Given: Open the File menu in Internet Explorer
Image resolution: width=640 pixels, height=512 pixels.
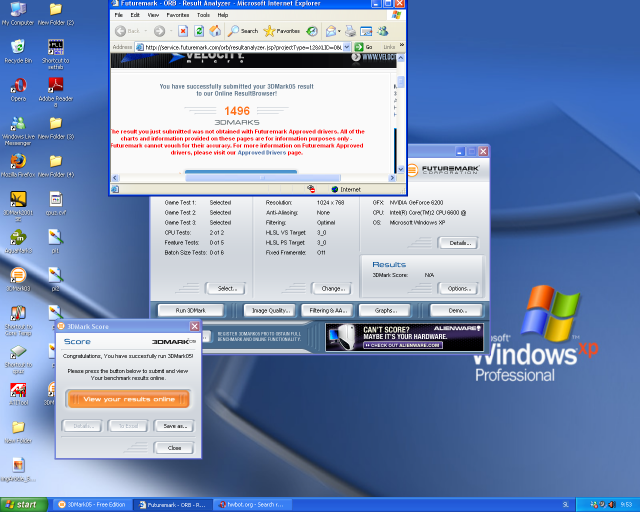Looking at the screenshot, I should click(119, 15).
